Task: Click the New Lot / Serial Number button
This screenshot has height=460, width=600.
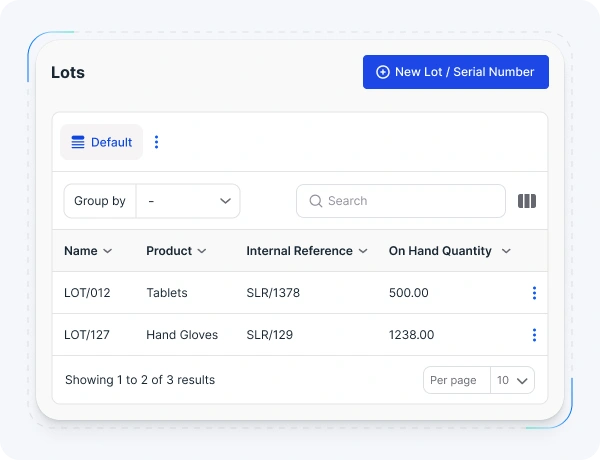Action: (456, 72)
